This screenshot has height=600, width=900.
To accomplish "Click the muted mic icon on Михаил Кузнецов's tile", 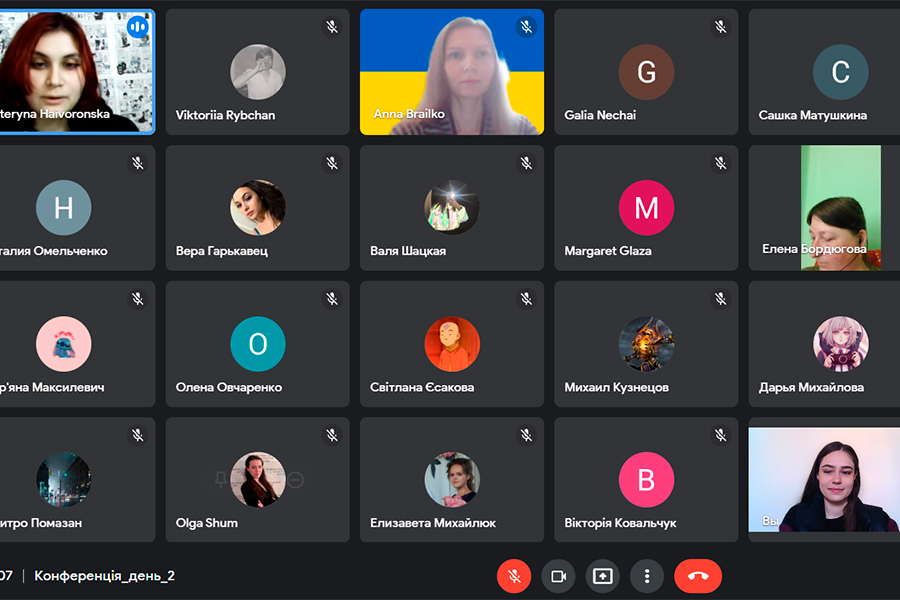I will click(x=721, y=299).
